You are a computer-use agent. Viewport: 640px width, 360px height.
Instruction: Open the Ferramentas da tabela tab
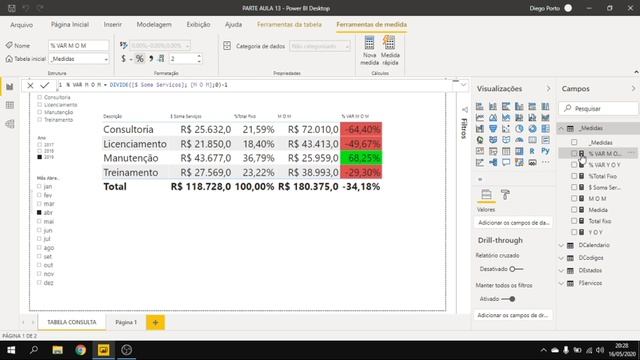click(289, 24)
